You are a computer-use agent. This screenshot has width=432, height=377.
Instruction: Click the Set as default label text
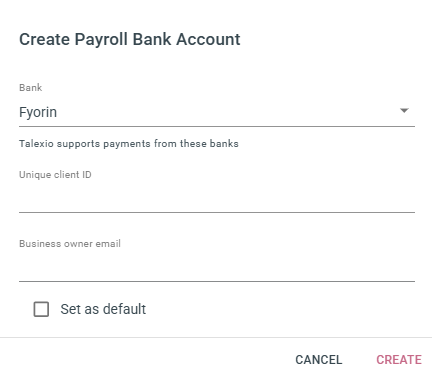[x=103, y=309]
